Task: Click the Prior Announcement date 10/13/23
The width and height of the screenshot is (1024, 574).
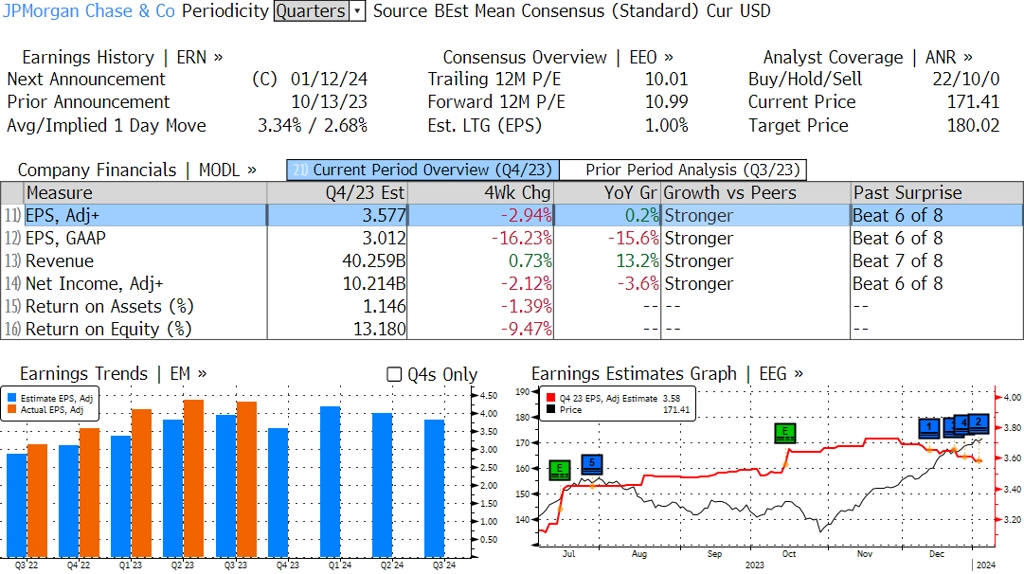Action: (x=329, y=103)
